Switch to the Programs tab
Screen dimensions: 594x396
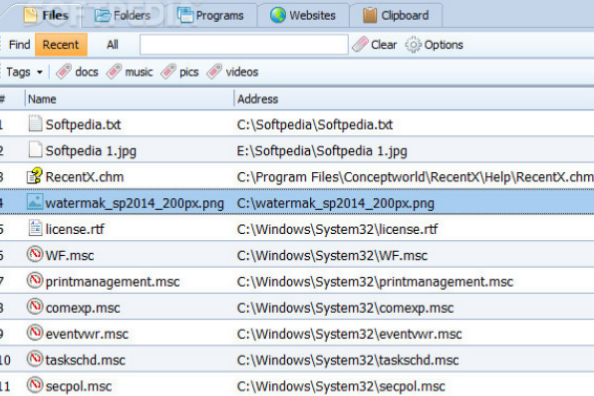click(212, 16)
